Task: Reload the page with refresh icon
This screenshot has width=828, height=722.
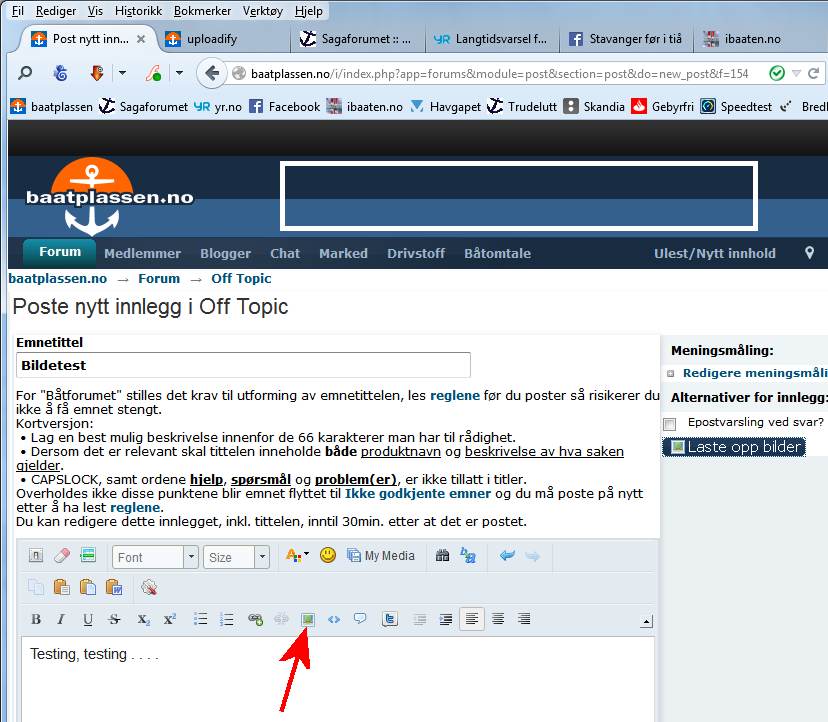Action: (814, 73)
